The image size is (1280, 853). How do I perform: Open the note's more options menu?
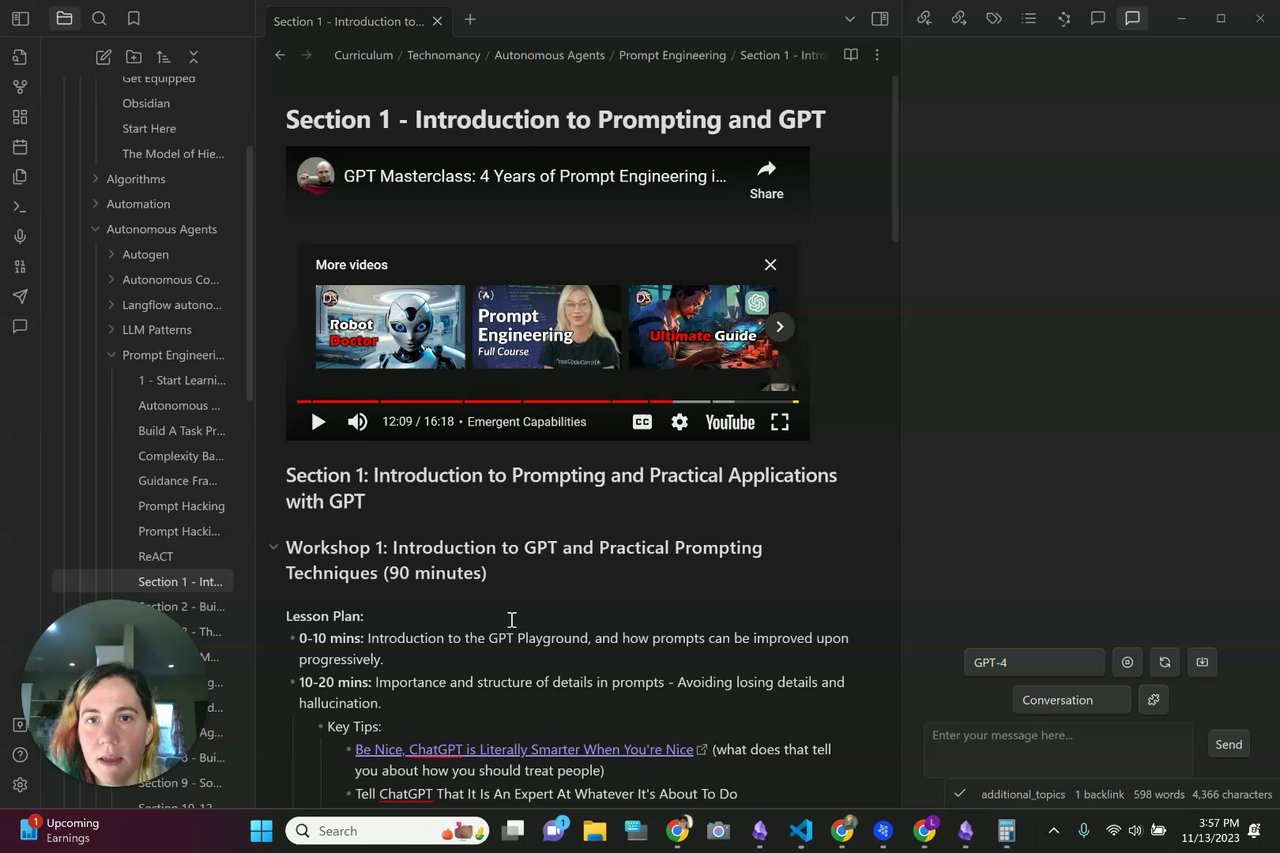[877, 55]
